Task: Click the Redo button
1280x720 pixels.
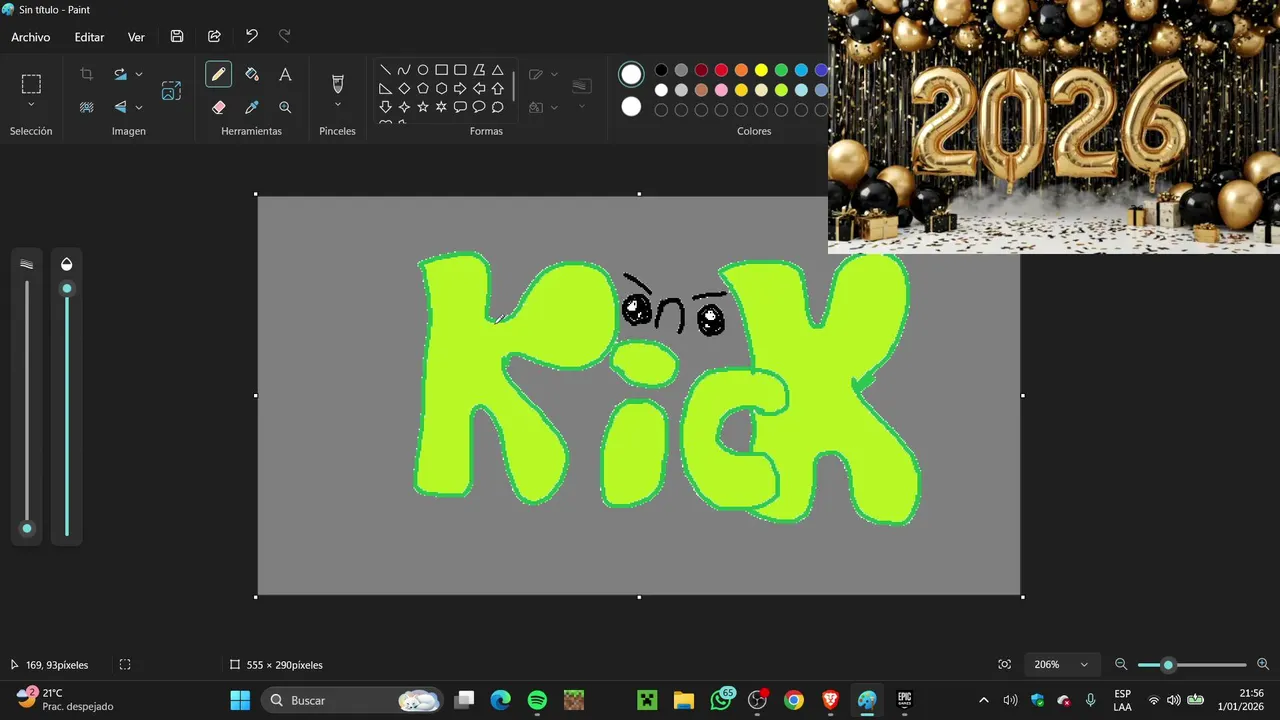Action: coord(284,36)
